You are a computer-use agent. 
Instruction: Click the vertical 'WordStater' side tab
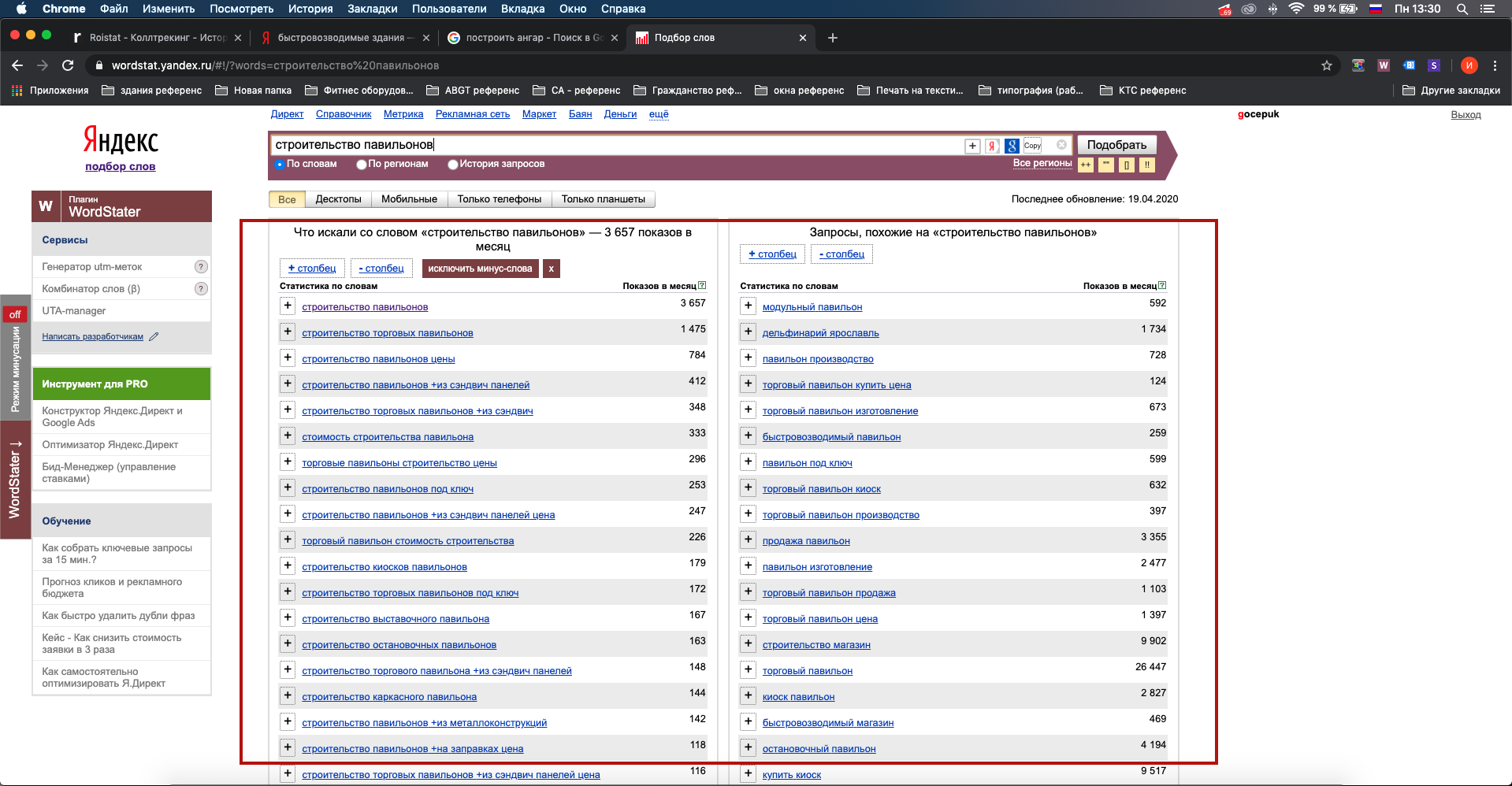click(x=15, y=480)
